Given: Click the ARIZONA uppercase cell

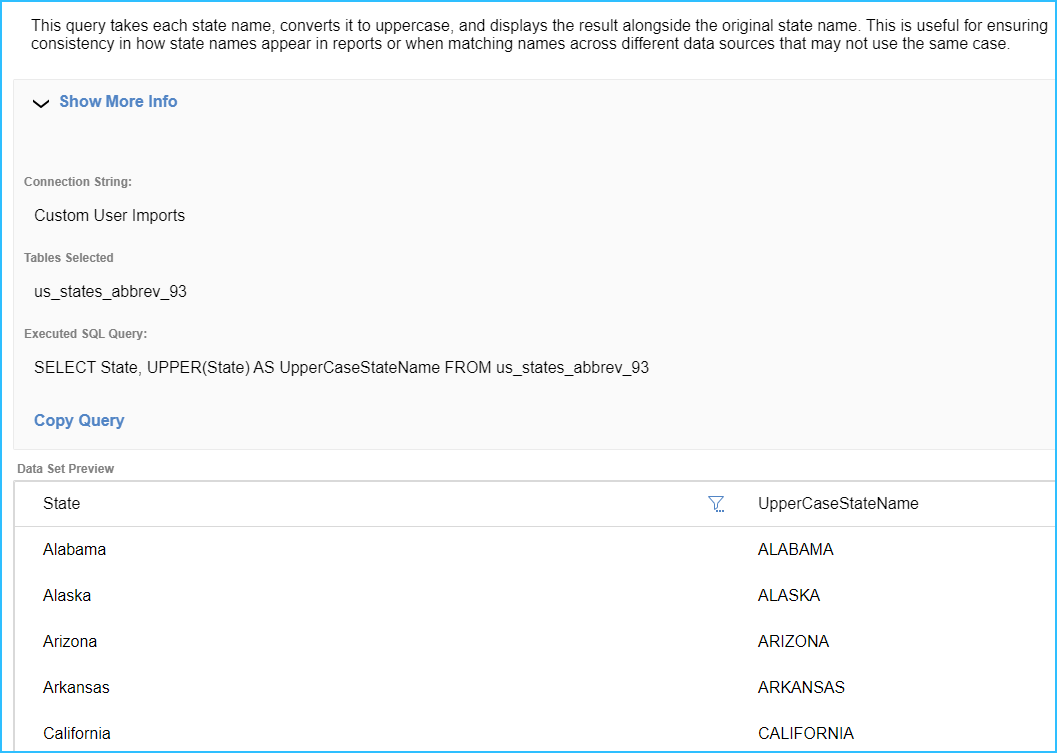Looking at the screenshot, I should click(793, 641).
